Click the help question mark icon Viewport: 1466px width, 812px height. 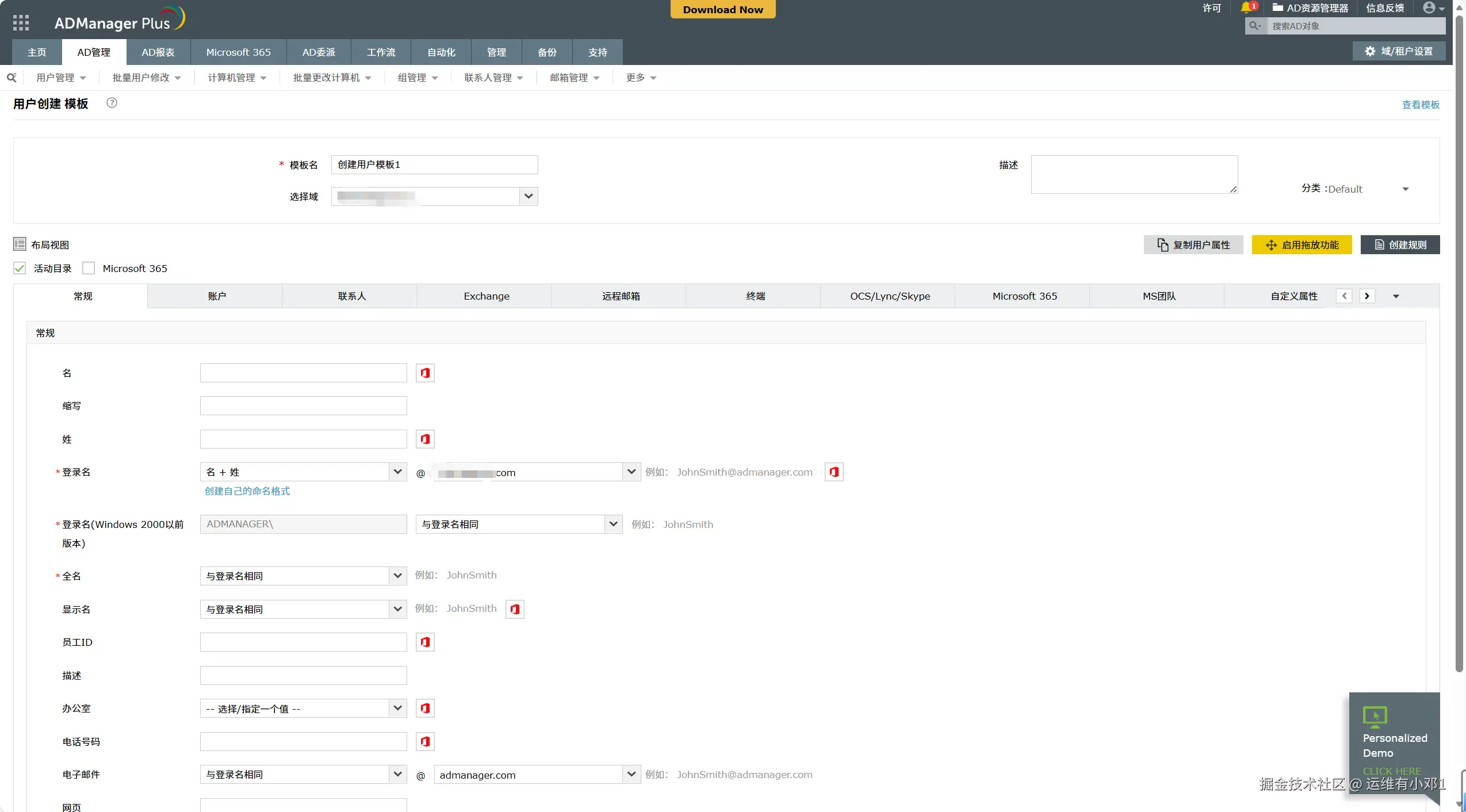112,103
